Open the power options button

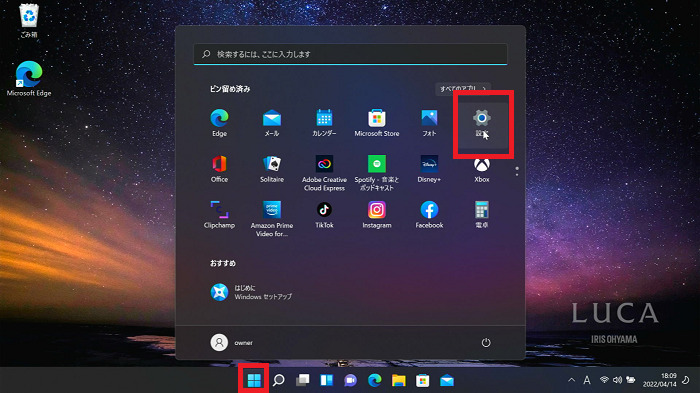point(486,343)
